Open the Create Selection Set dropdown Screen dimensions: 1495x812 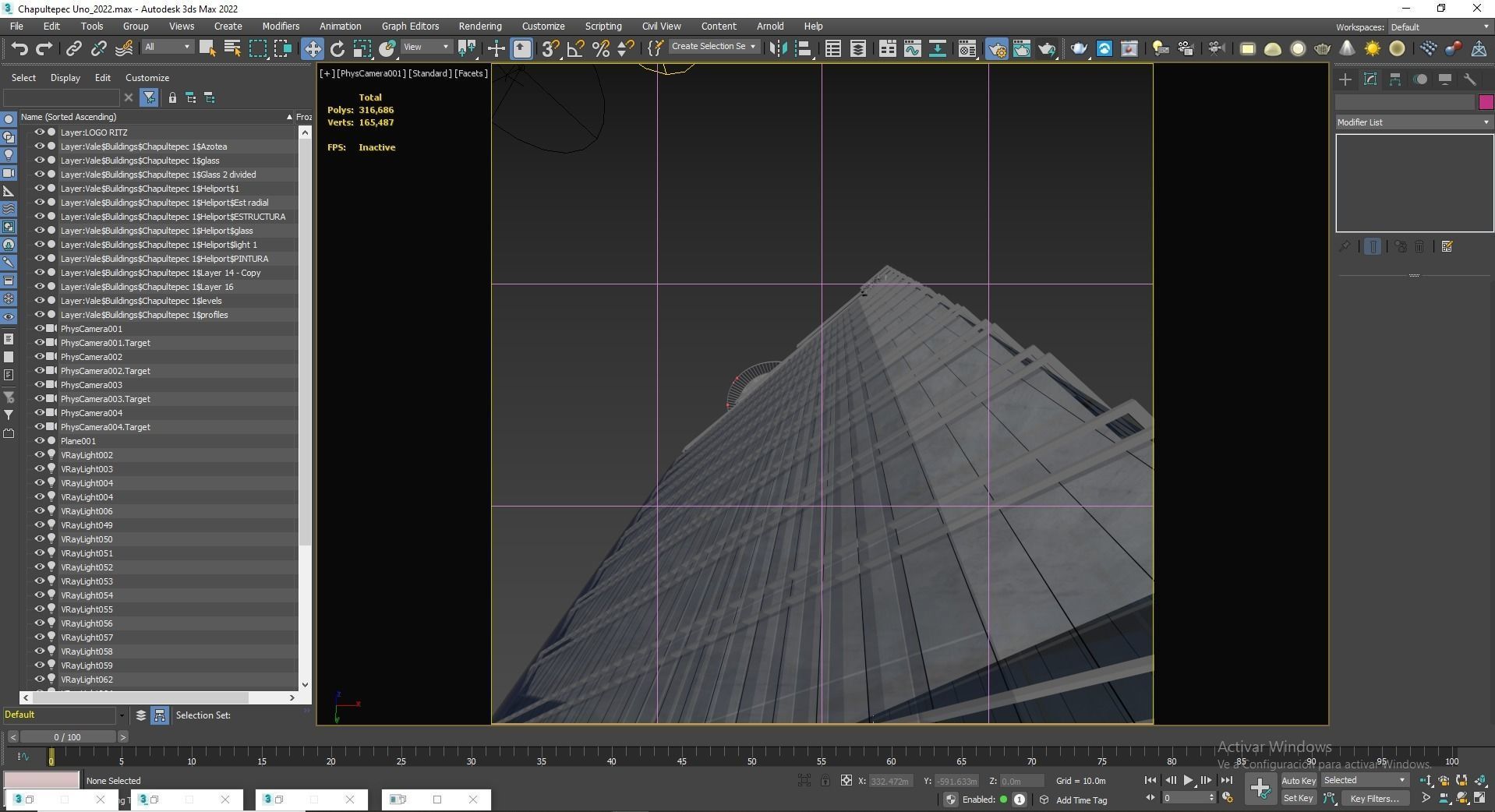[713, 47]
